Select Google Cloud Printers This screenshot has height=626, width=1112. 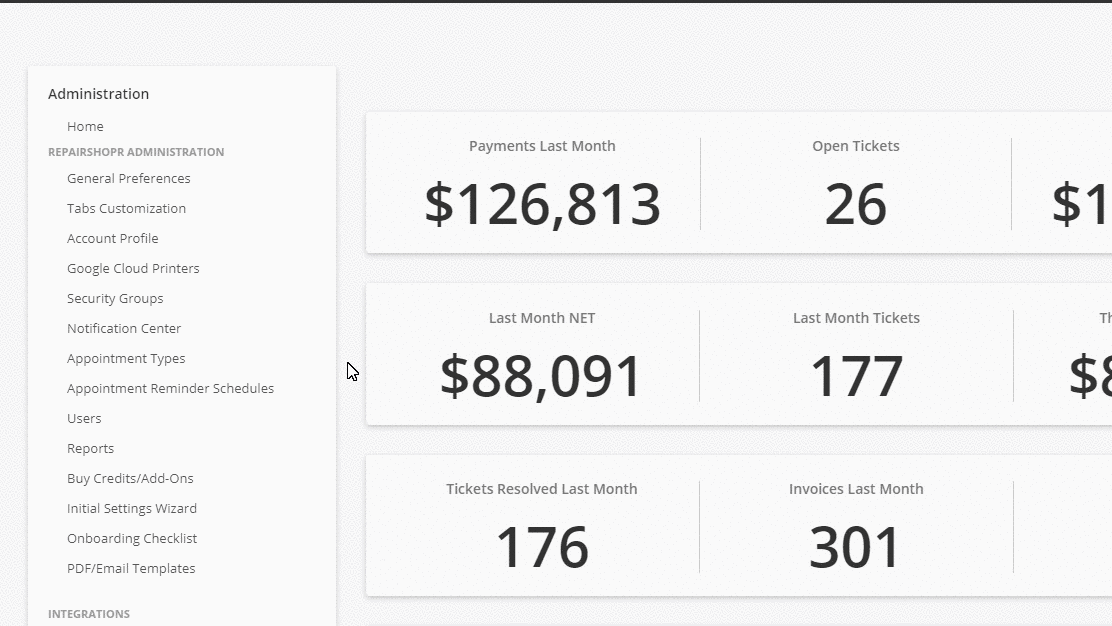(x=133, y=268)
